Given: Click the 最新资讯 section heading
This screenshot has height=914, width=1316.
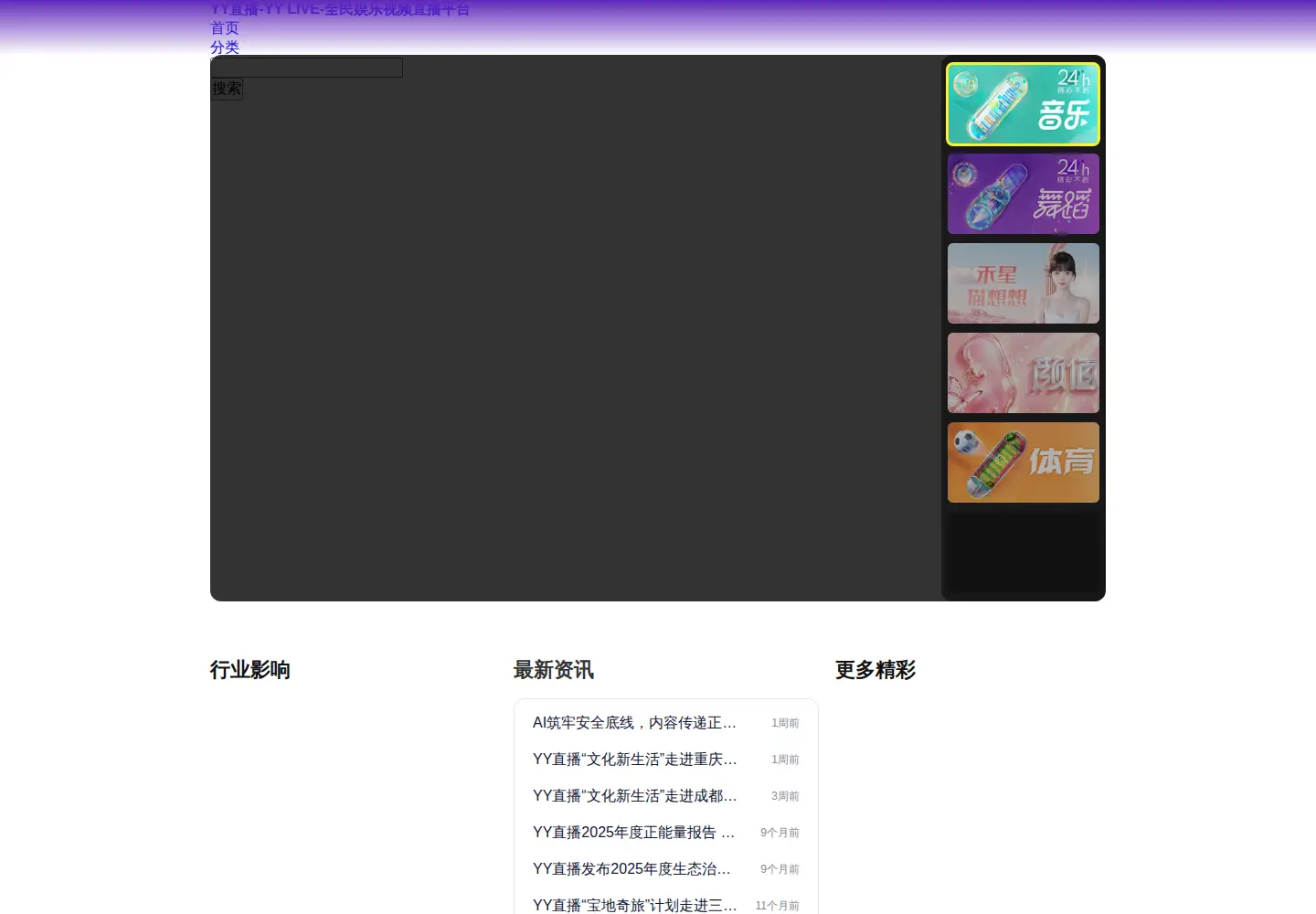Looking at the screenshot, I should click(x=554, y=670).
